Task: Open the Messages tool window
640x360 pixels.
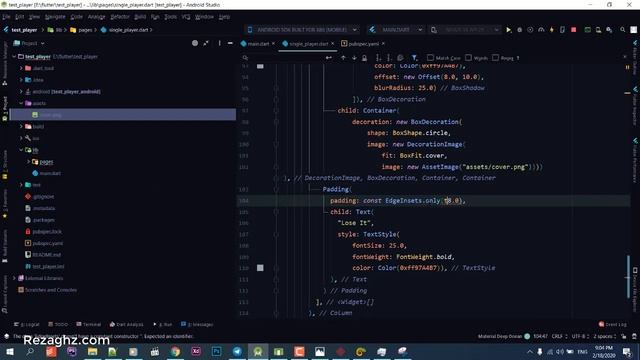Action: [197, 324]
